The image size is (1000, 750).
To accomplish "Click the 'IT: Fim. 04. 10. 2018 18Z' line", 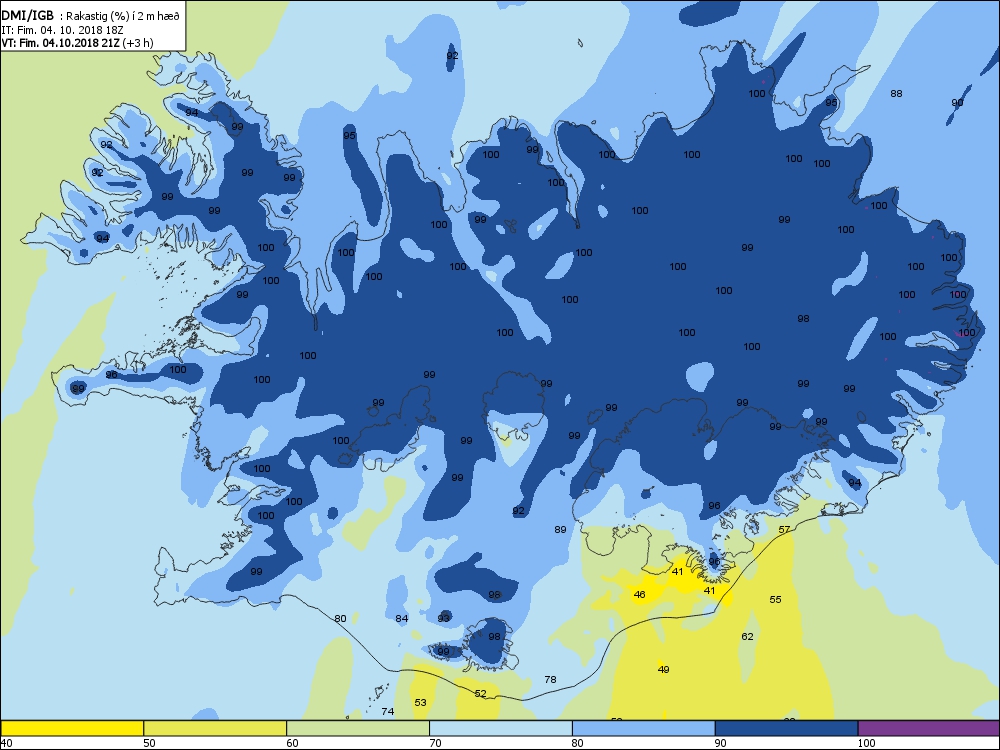I will click(x=60, y=30).
